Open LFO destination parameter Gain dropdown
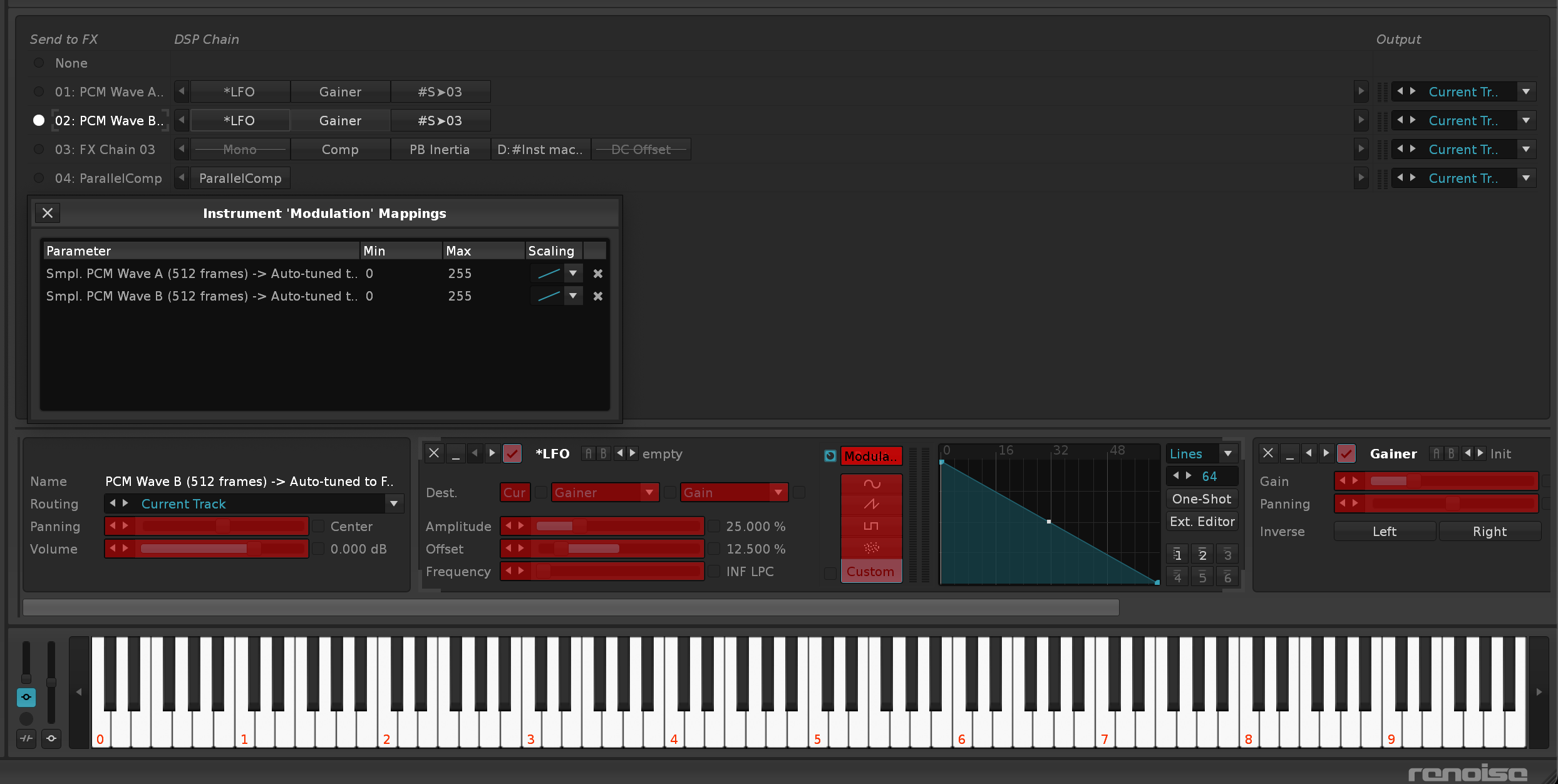 [x=778, y=492]
